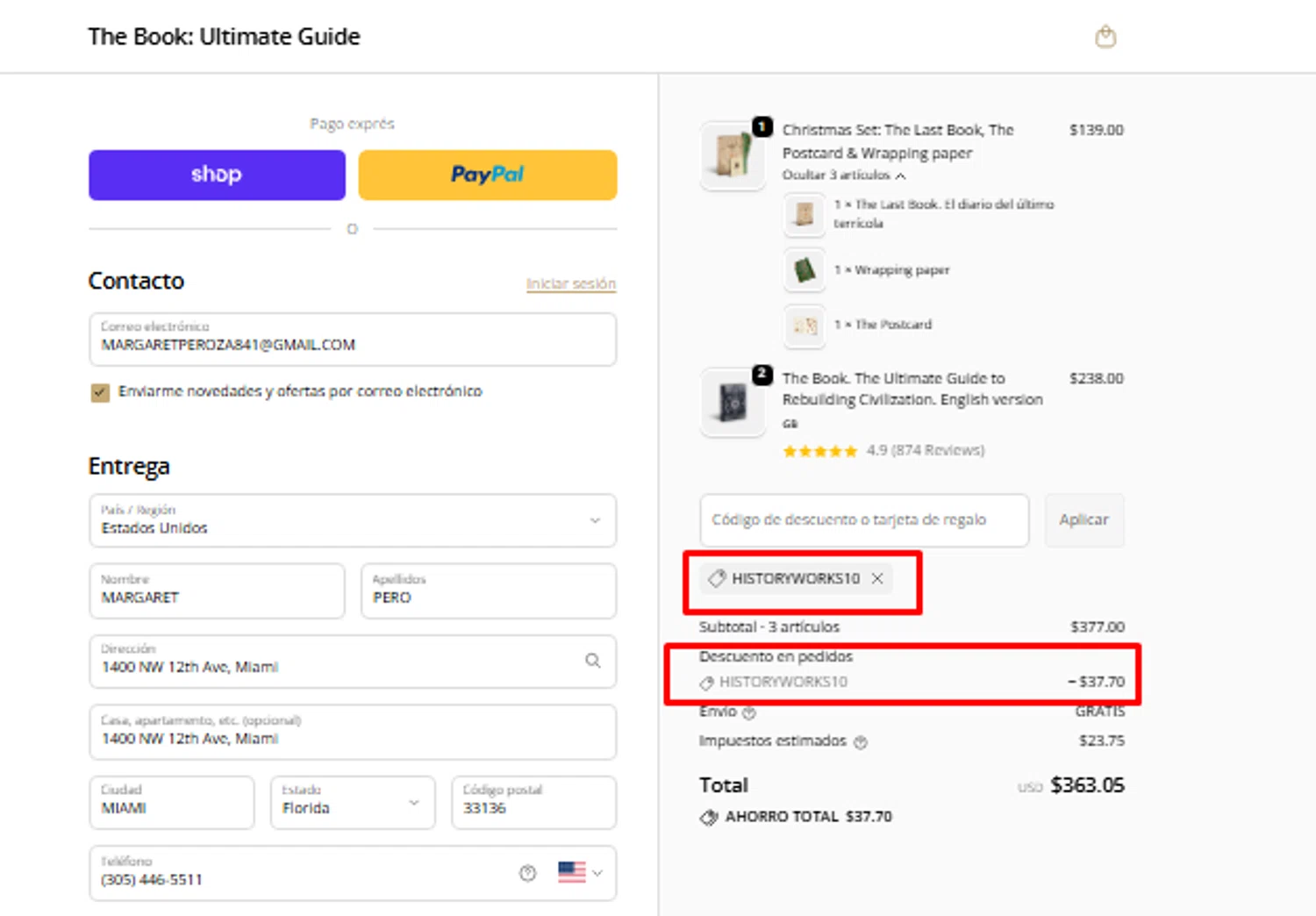
Task: Click the estimated taxes info icon
Action: [x=861, y=742]
